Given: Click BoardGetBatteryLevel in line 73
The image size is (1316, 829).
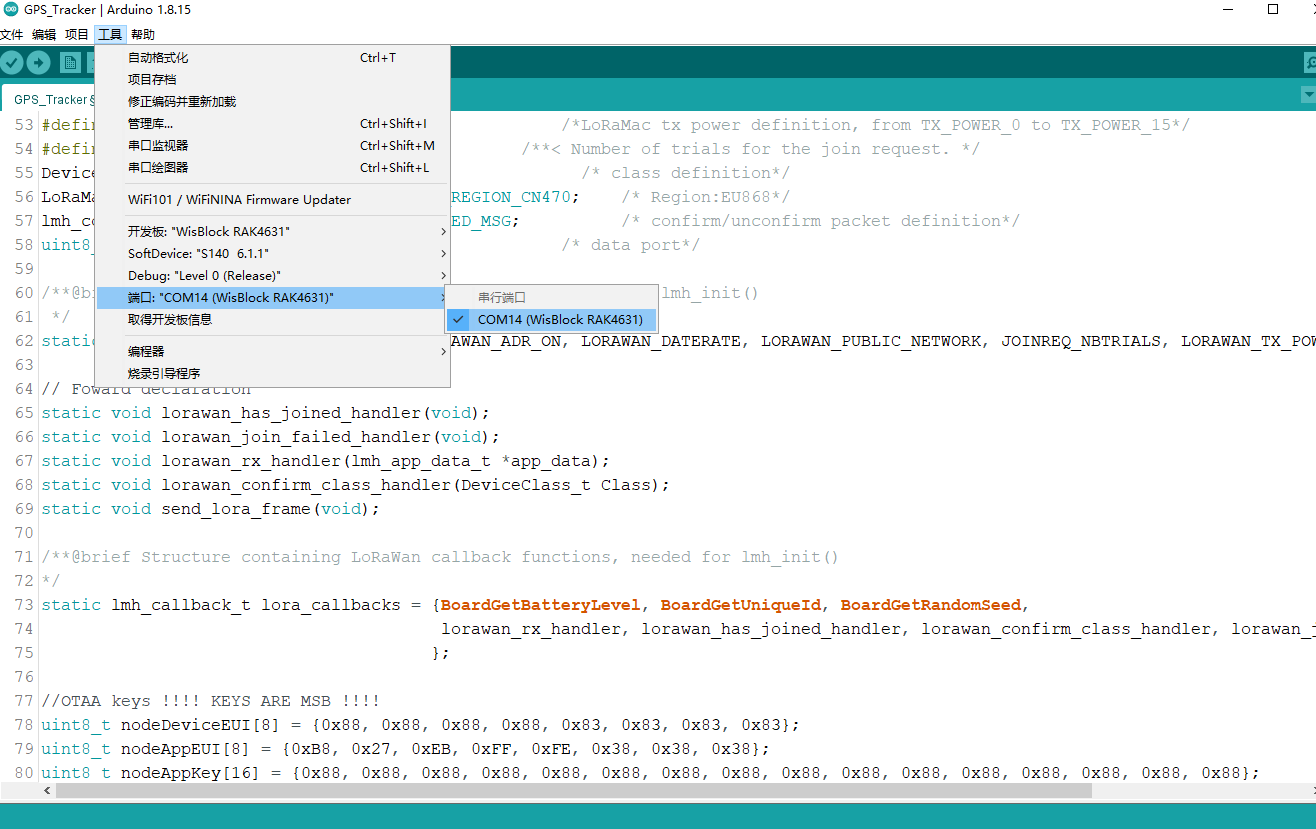Looking at the screenshot, I should (x=541, y=605).
